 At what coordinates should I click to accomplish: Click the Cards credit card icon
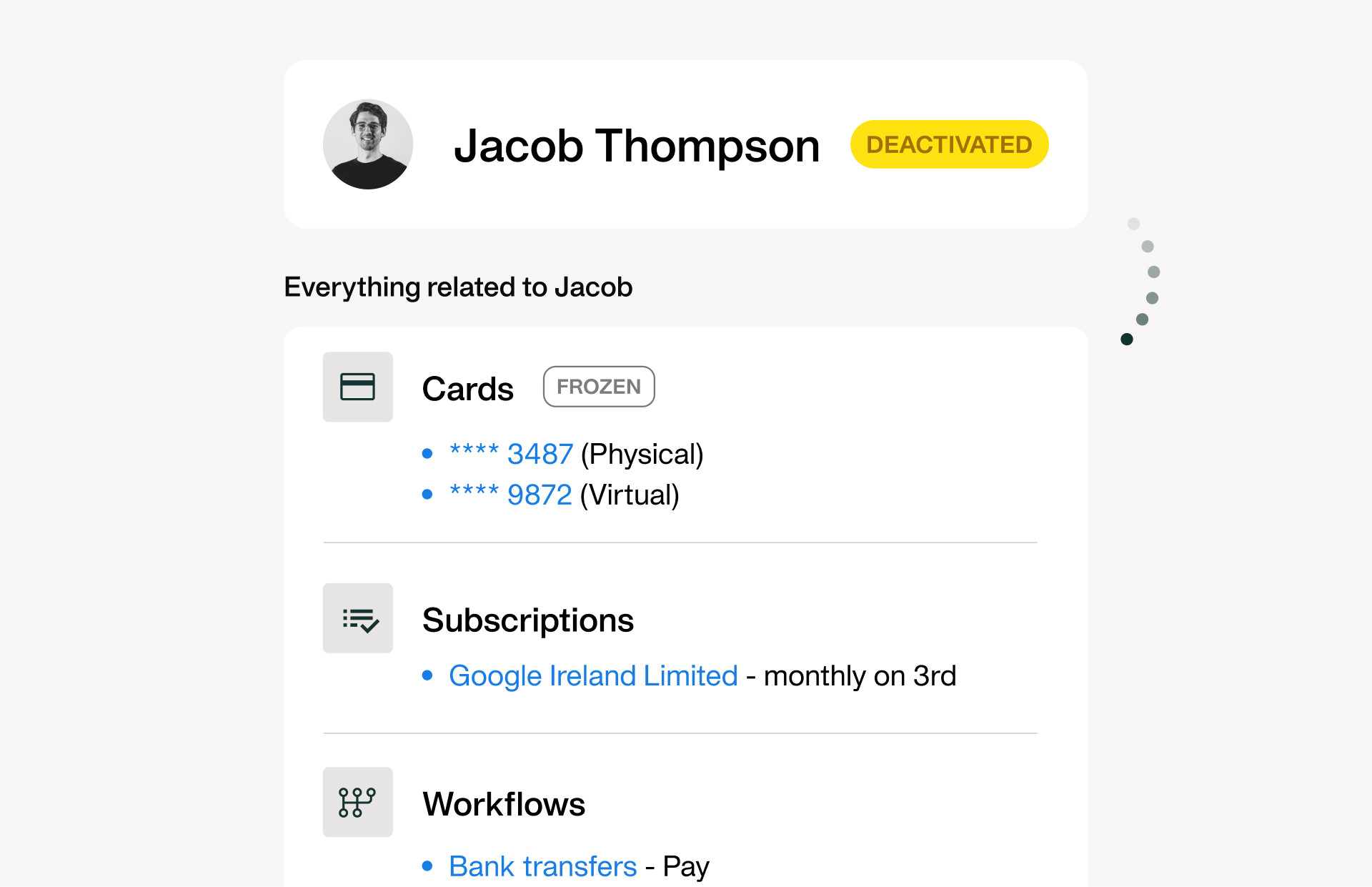[x=357, y=387]
